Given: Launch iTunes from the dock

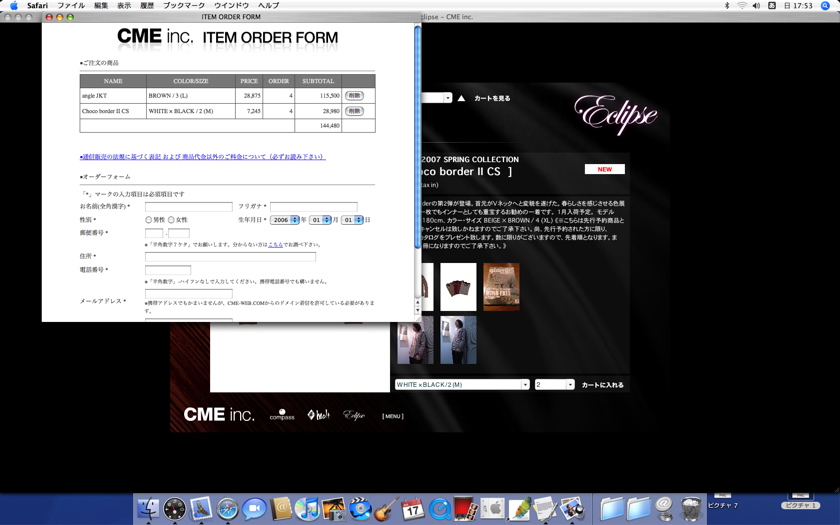Looking at the screenshot, I should (x=307, y=508).
